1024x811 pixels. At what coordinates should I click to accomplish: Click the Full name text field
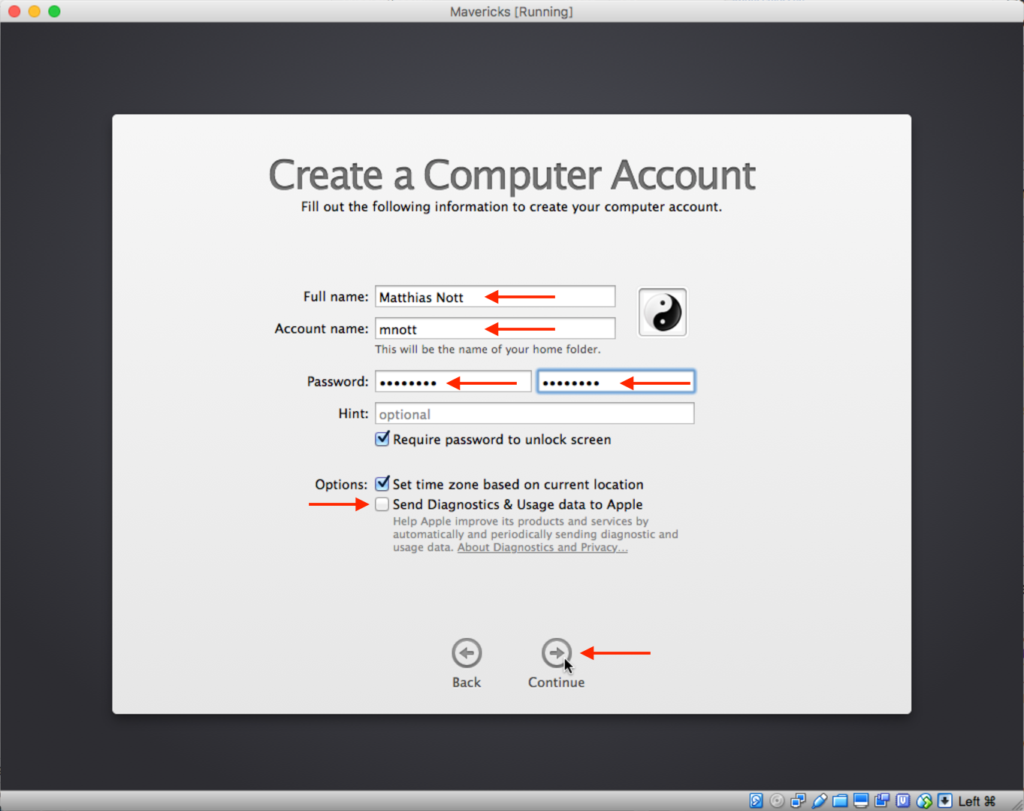click(494, 297)
